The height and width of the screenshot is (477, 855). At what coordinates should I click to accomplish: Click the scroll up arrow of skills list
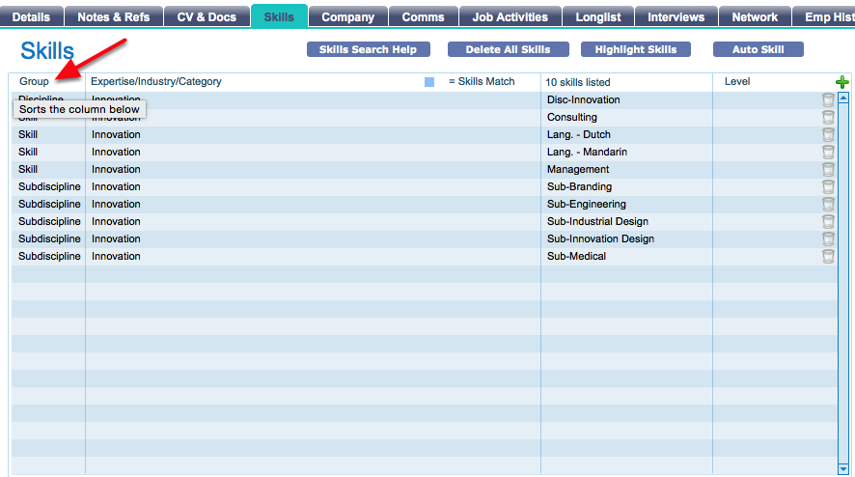[x=844, y=98]
